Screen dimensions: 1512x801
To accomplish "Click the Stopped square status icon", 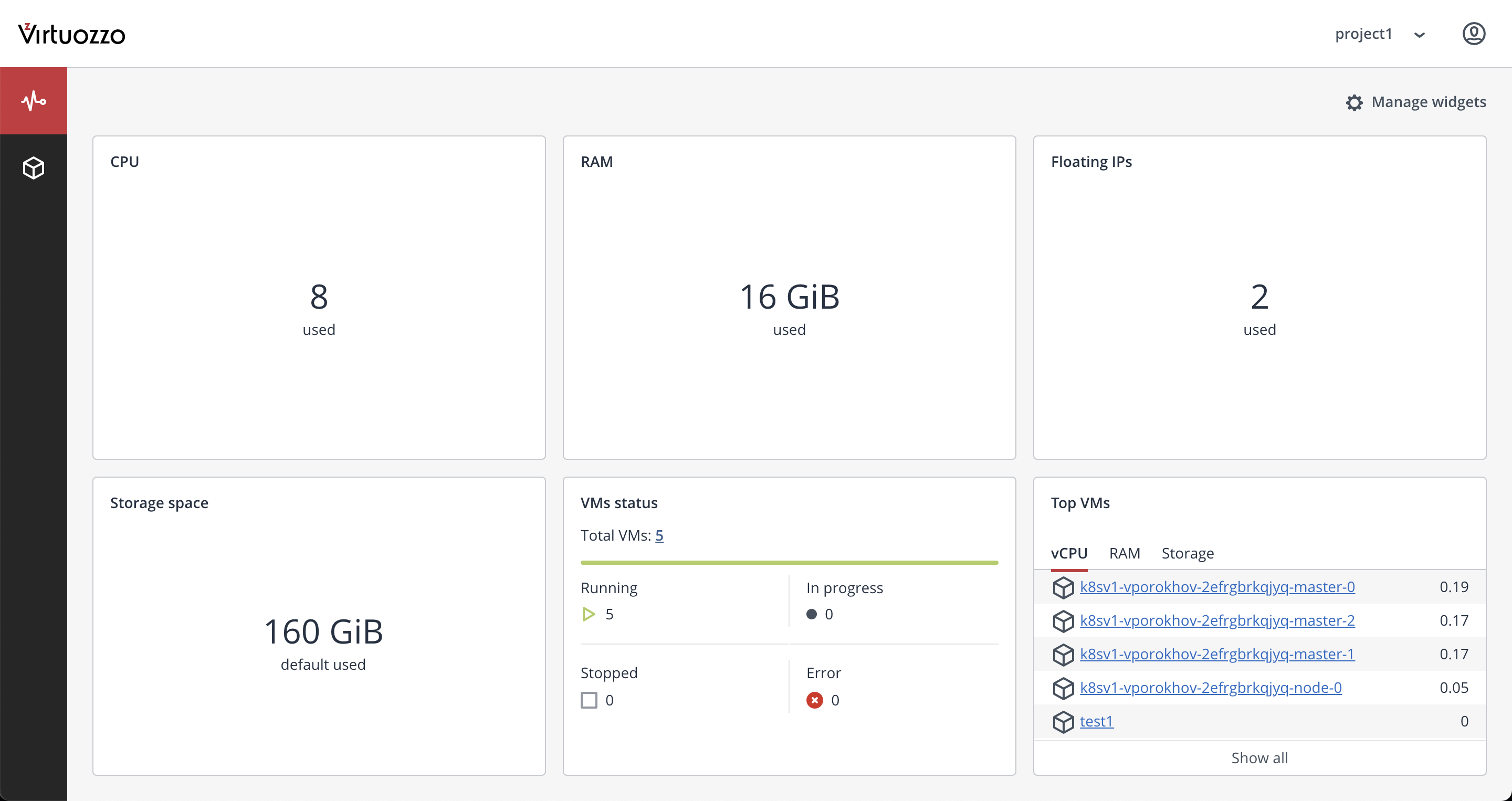I will pyautogui.click(x=589, y=700).
